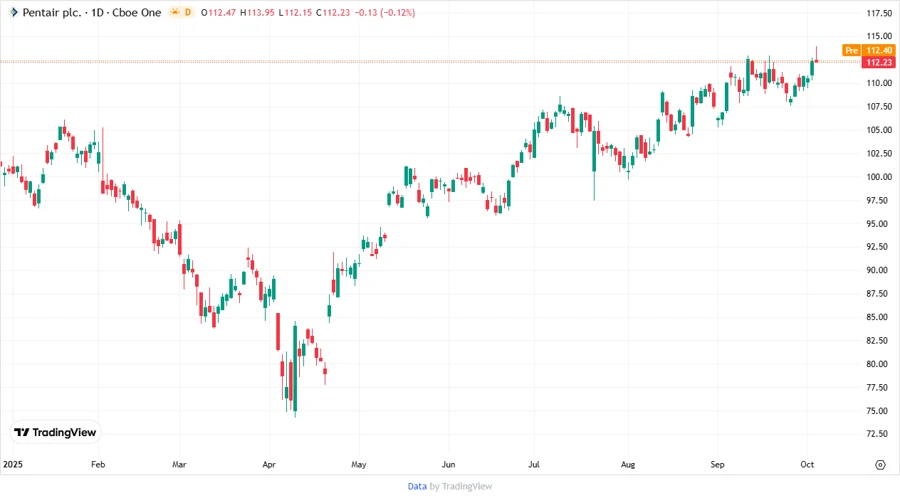Screen dimensions: 900x498
Task: Click the dotted current price line
Action: pyautogui.click(x=400, y=62)
